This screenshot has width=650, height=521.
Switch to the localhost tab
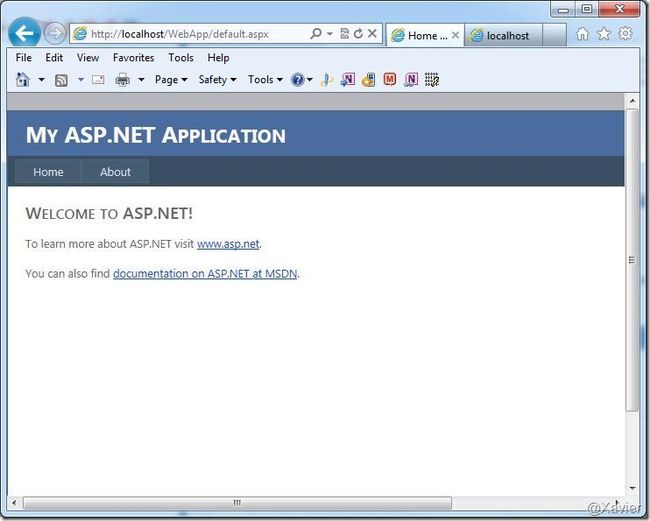(x=503, y=36)
